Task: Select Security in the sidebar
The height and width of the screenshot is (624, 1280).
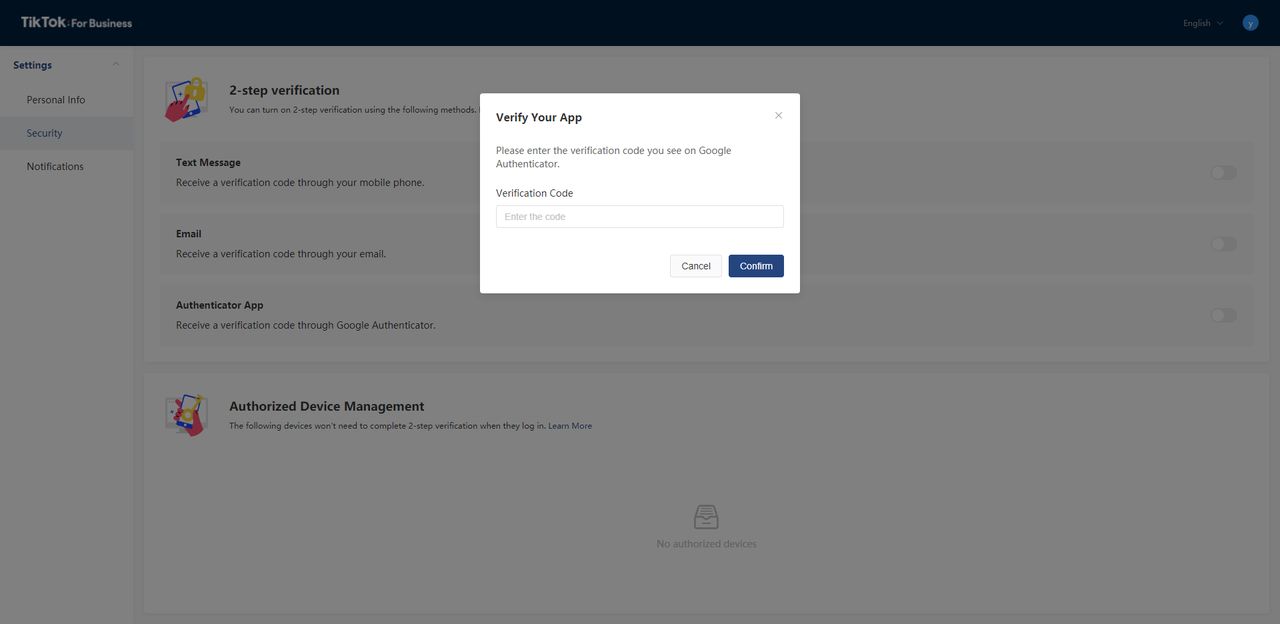Action: [x=45, y=133]
